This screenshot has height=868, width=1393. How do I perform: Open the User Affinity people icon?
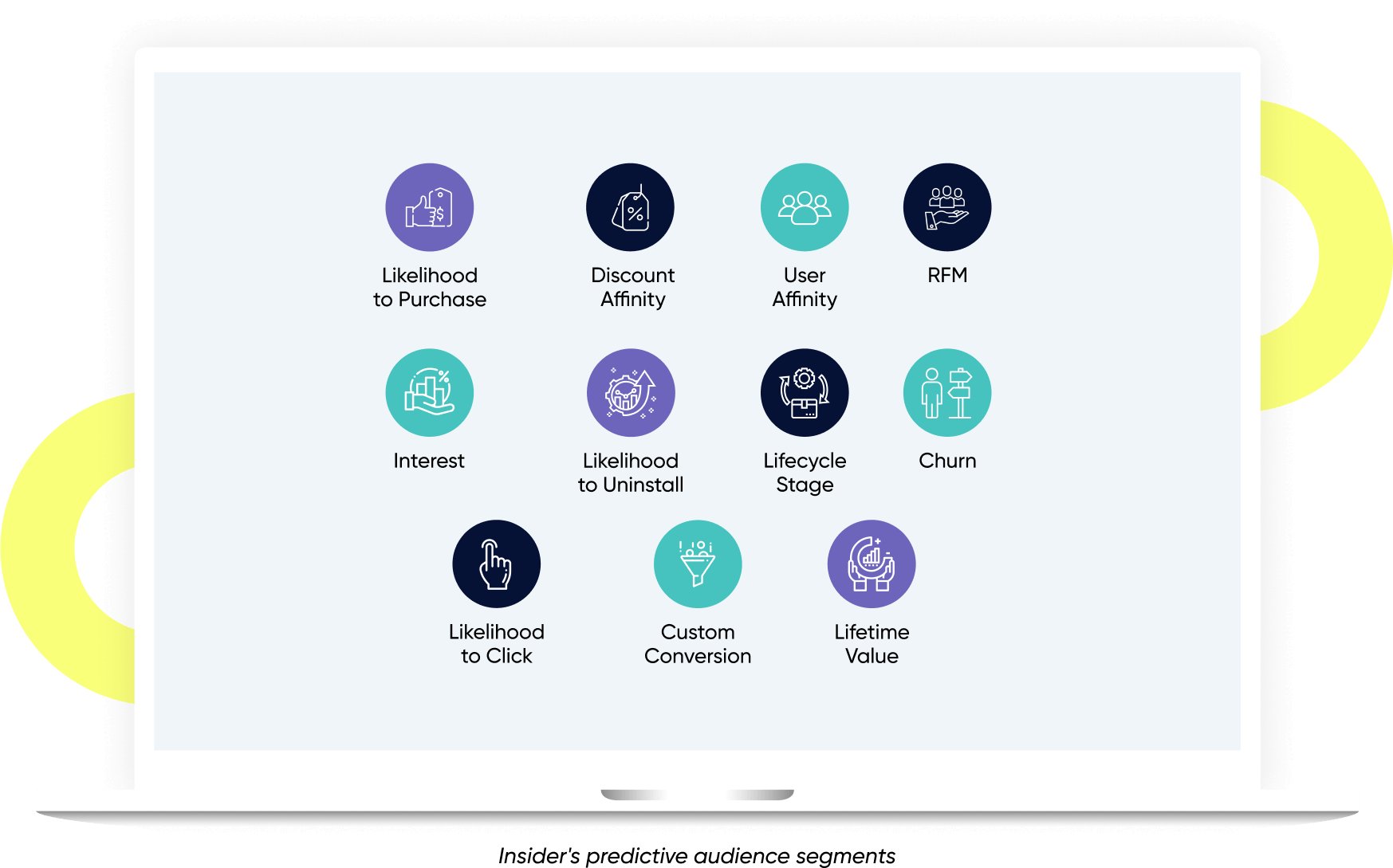tap(804, 207)
